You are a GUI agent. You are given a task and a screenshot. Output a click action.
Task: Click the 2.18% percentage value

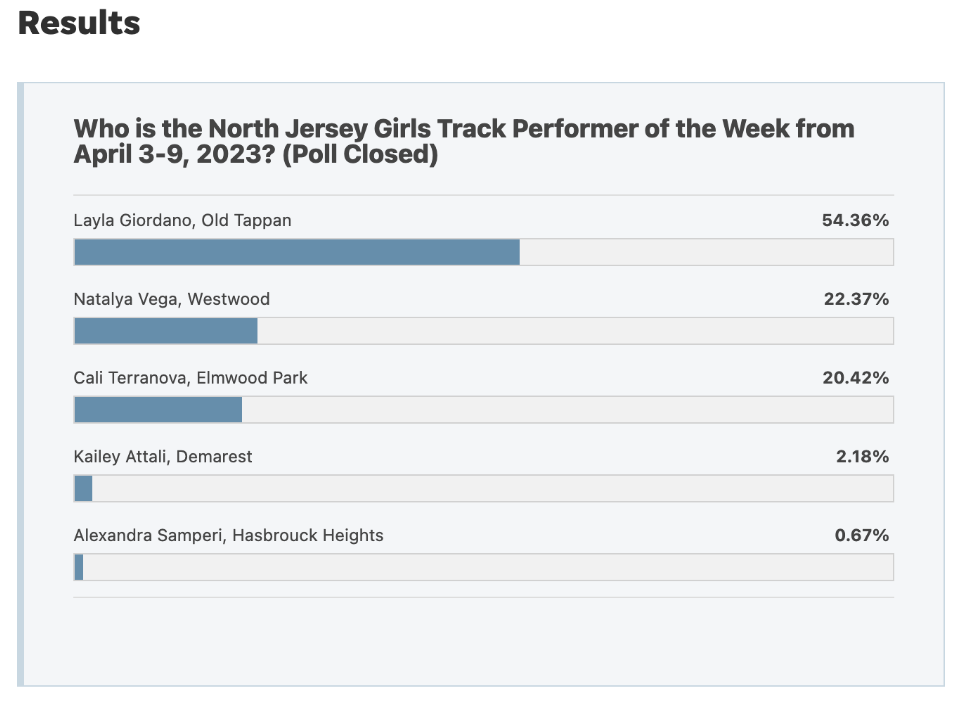coord(862,456)
